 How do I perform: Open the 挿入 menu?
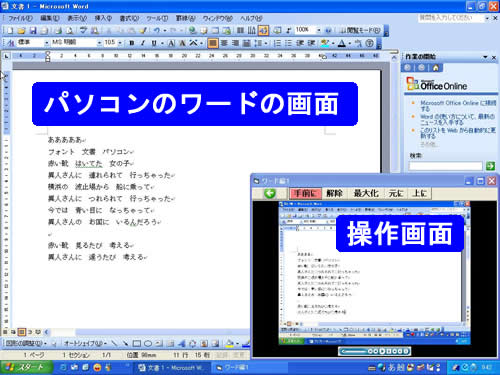point(103,18)
